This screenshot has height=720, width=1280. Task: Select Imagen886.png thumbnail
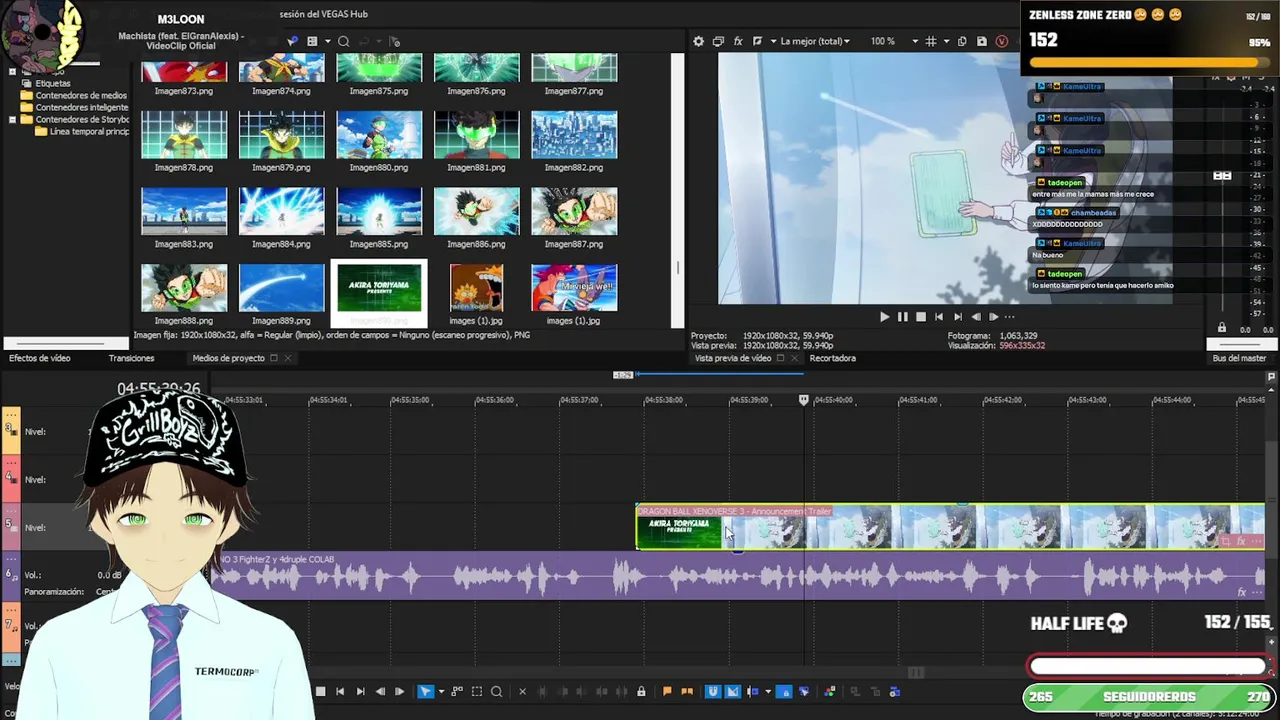coord(476,218)
